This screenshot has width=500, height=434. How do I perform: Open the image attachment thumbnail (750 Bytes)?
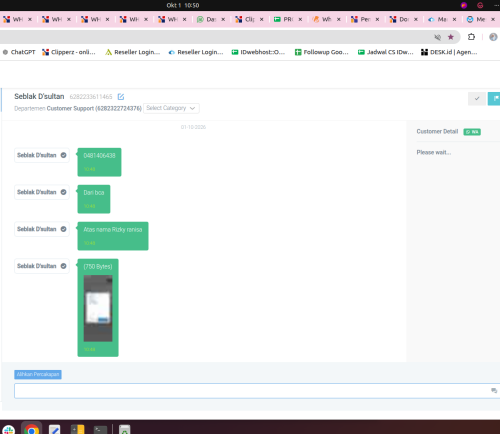(x=98, y=308)
